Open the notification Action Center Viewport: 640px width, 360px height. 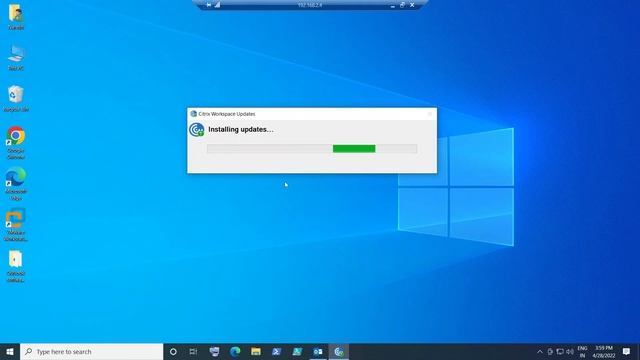coord(627,351)
